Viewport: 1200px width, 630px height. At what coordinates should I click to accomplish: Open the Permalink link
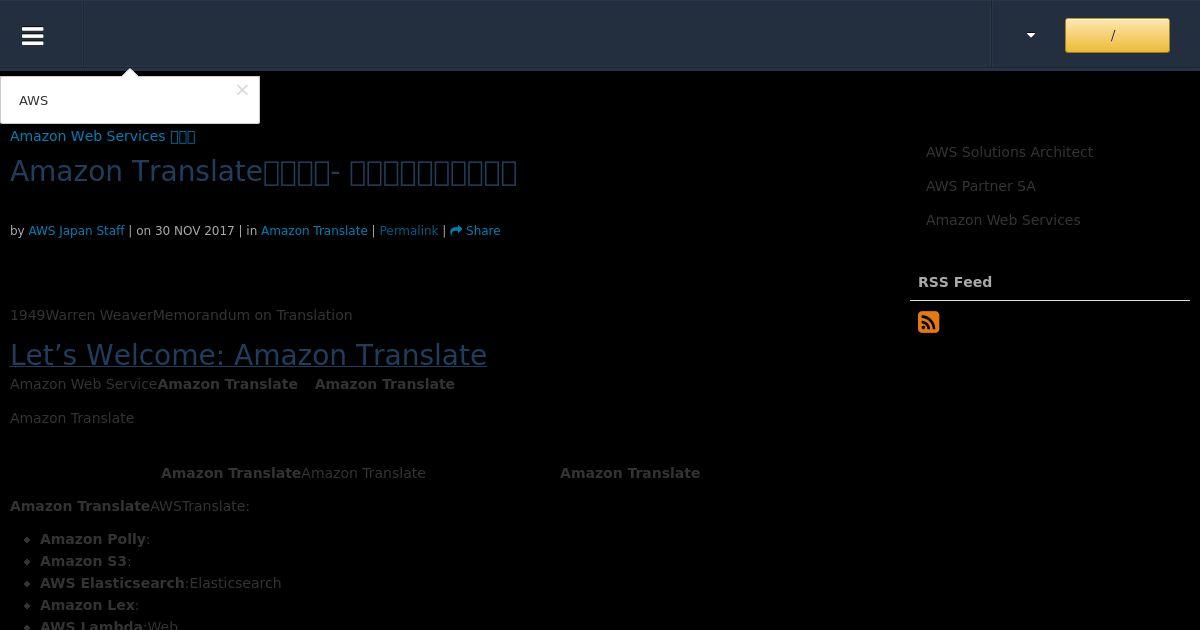click(409, 231)
